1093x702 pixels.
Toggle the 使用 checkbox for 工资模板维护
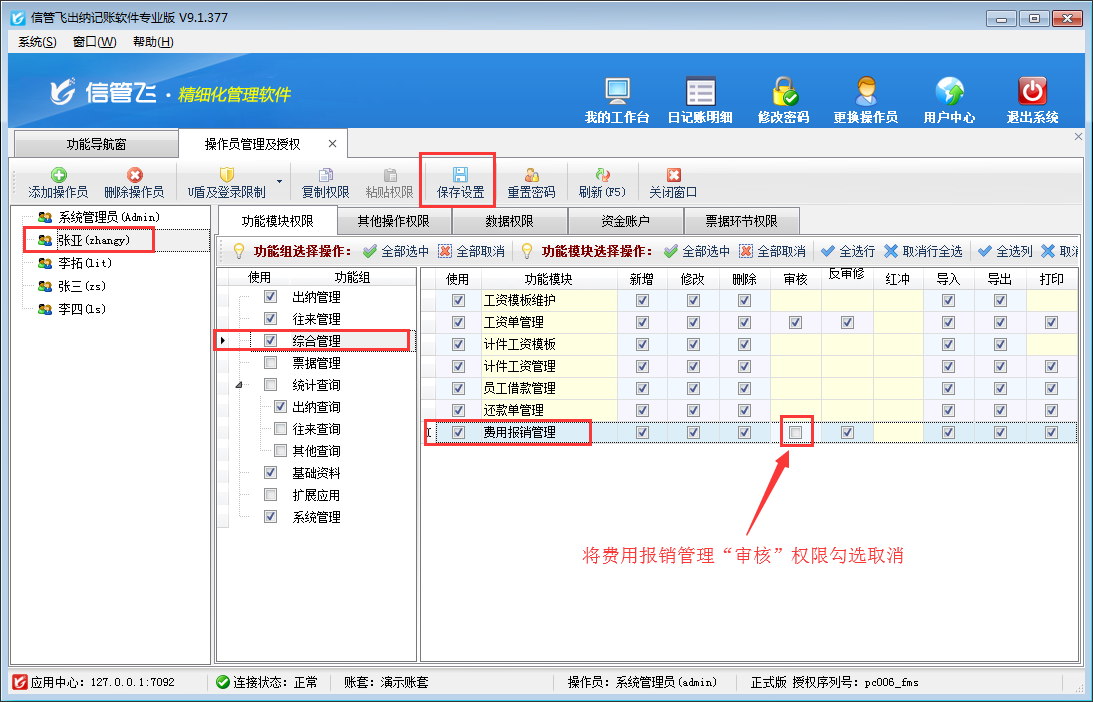(x=458, y=300)
